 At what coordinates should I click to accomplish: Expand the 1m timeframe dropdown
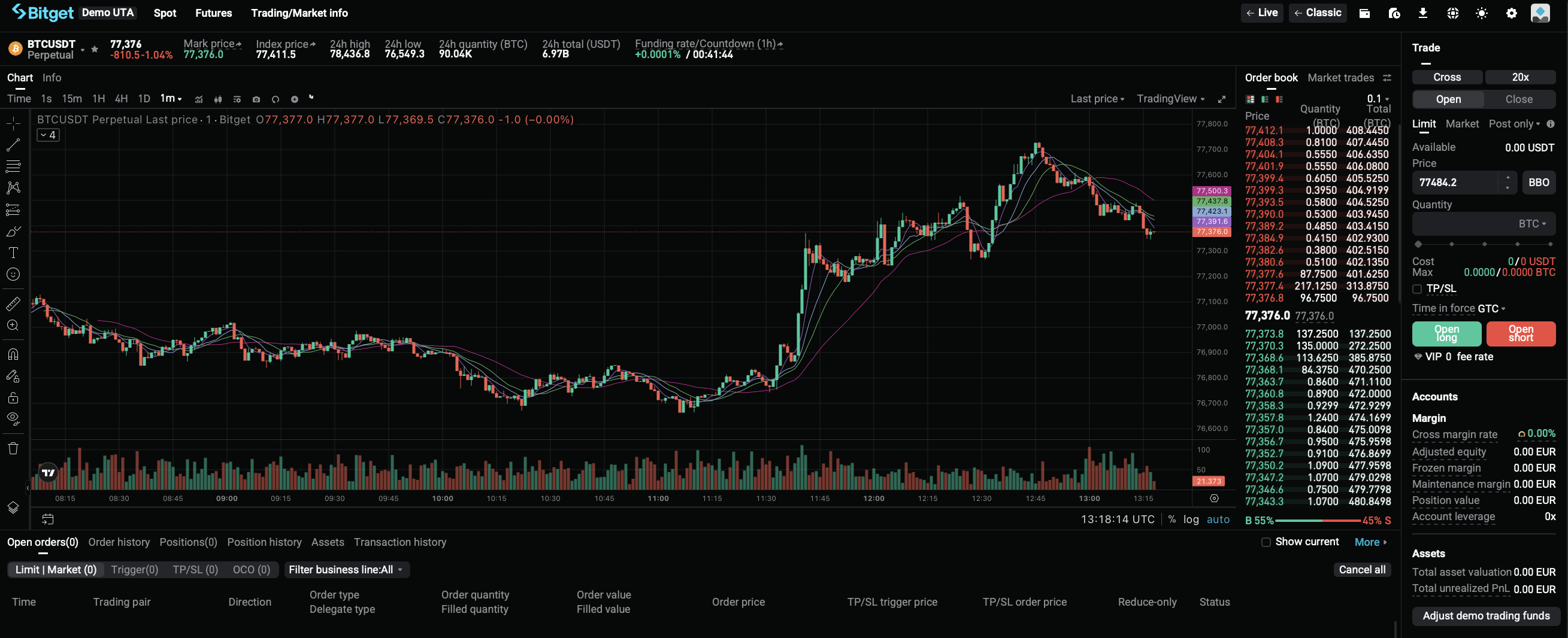point(171,99)
